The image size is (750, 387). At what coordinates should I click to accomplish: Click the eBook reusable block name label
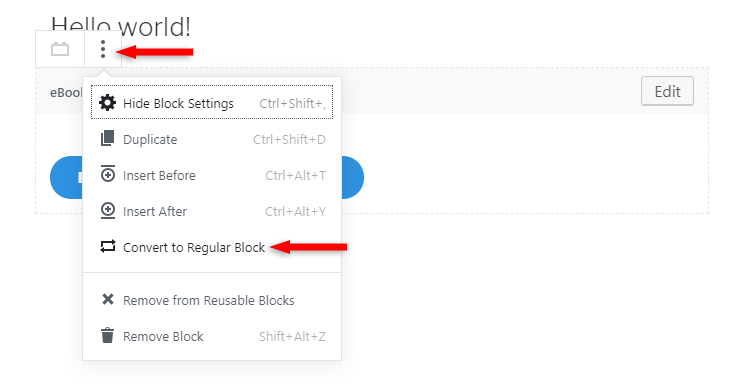[66, 92]
